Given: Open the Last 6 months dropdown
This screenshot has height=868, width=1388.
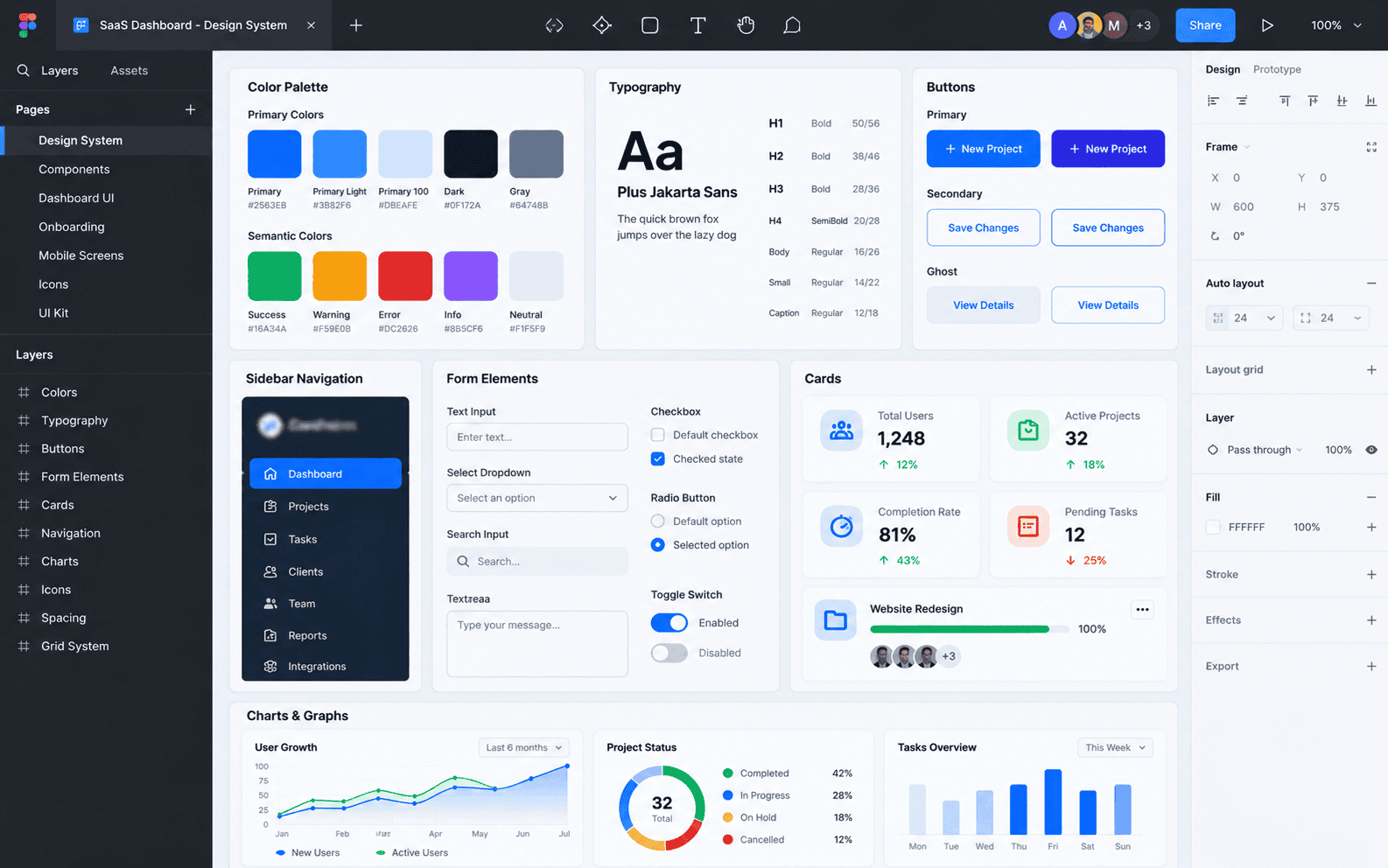Looking at the screenshot, I should [x=524, y=748].
